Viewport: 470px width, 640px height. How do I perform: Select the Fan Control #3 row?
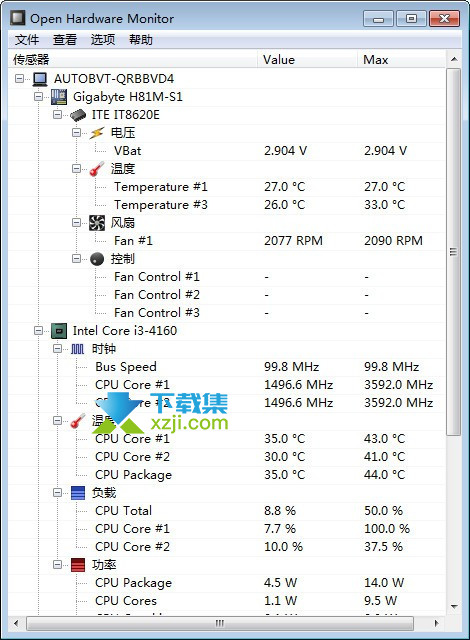227,313
